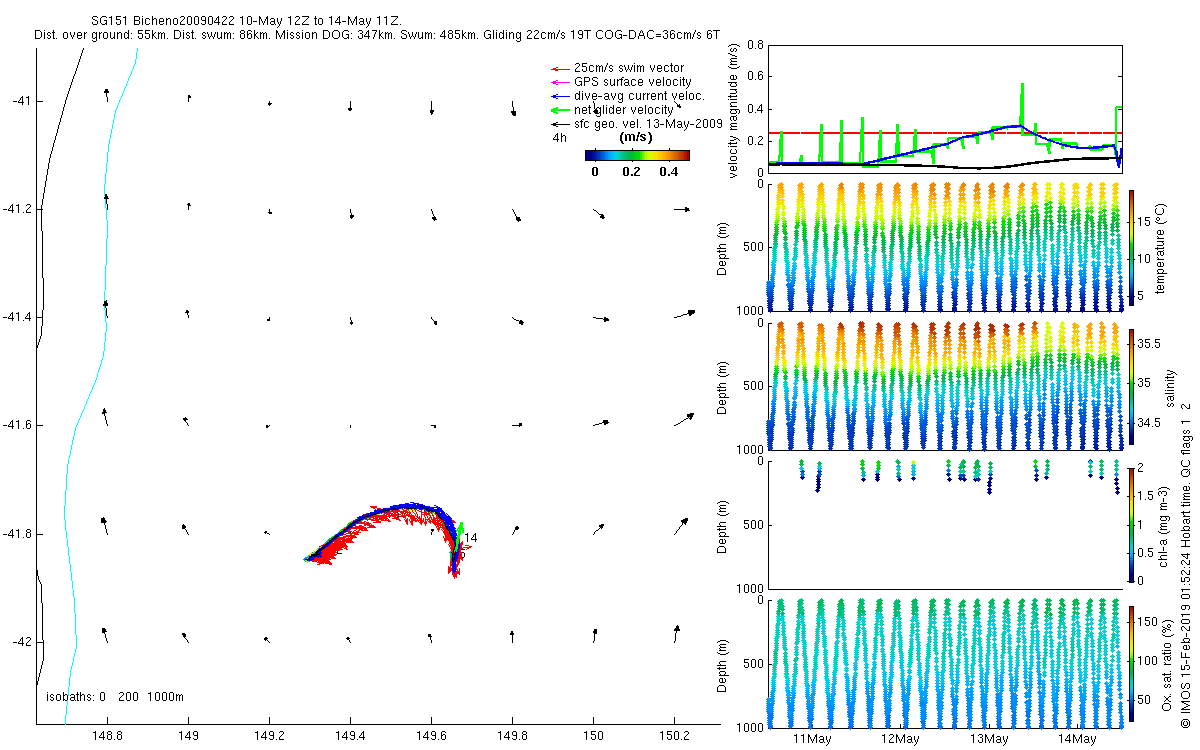Click longitude tick label '149.2'
This screenshot has width=1200, height=750.
[269, 736]
